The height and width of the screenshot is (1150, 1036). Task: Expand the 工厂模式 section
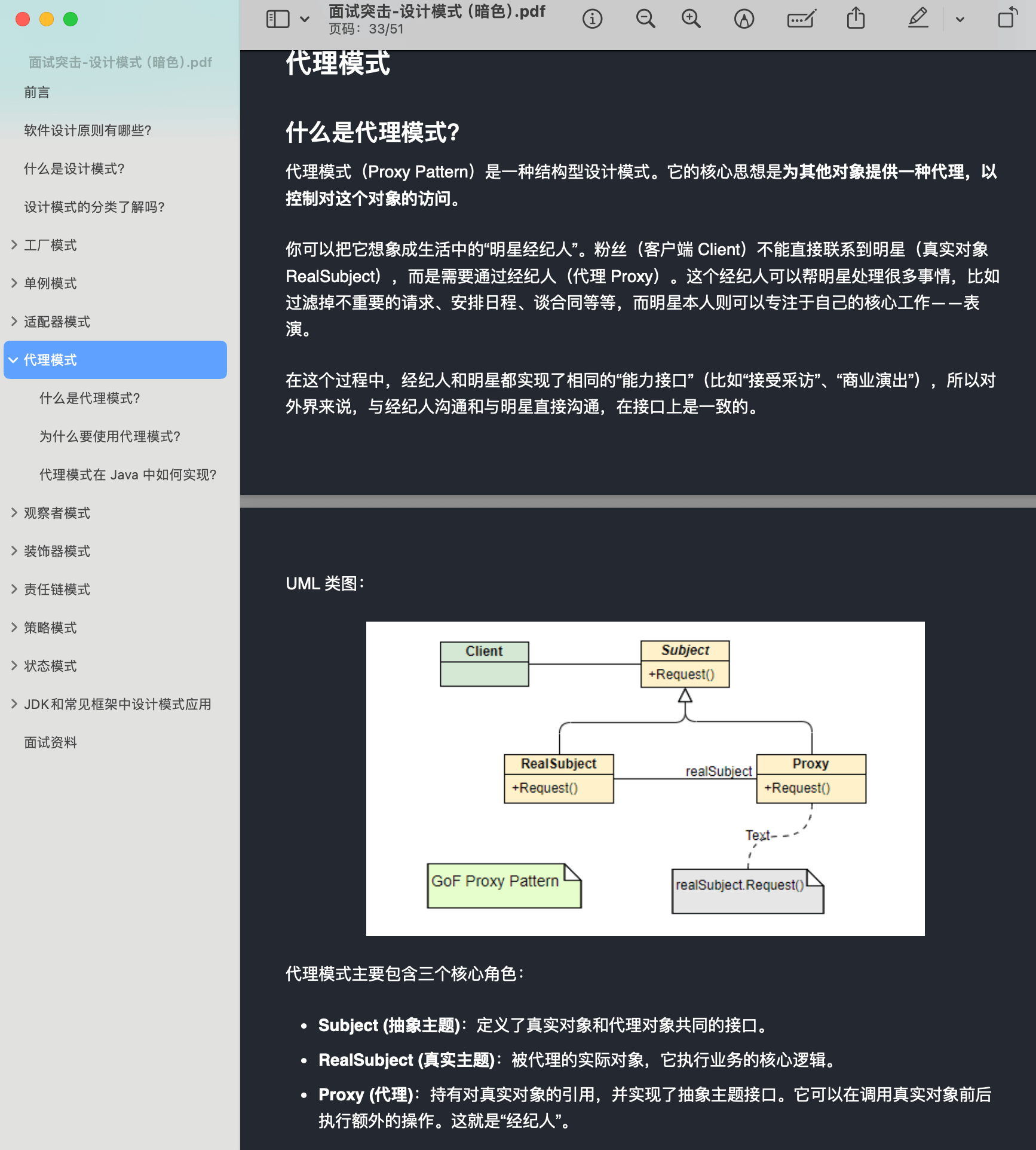coord(14,244)
